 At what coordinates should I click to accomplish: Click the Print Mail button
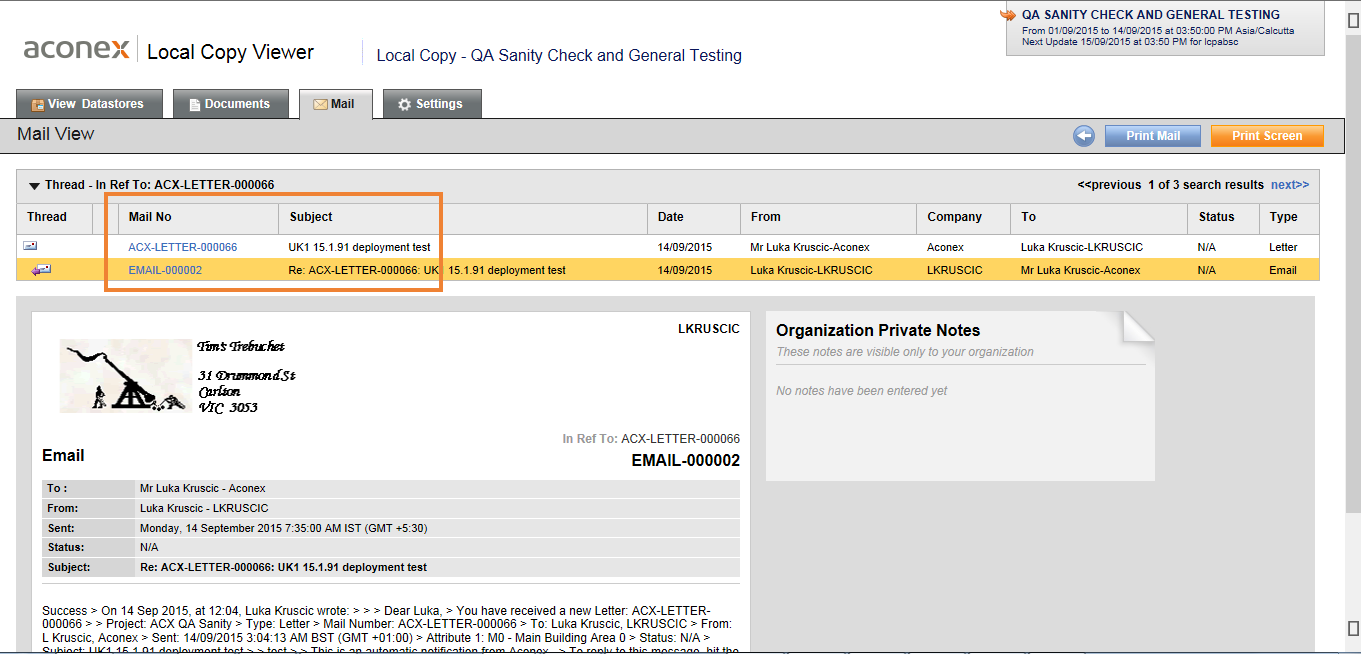point(1152,136)
